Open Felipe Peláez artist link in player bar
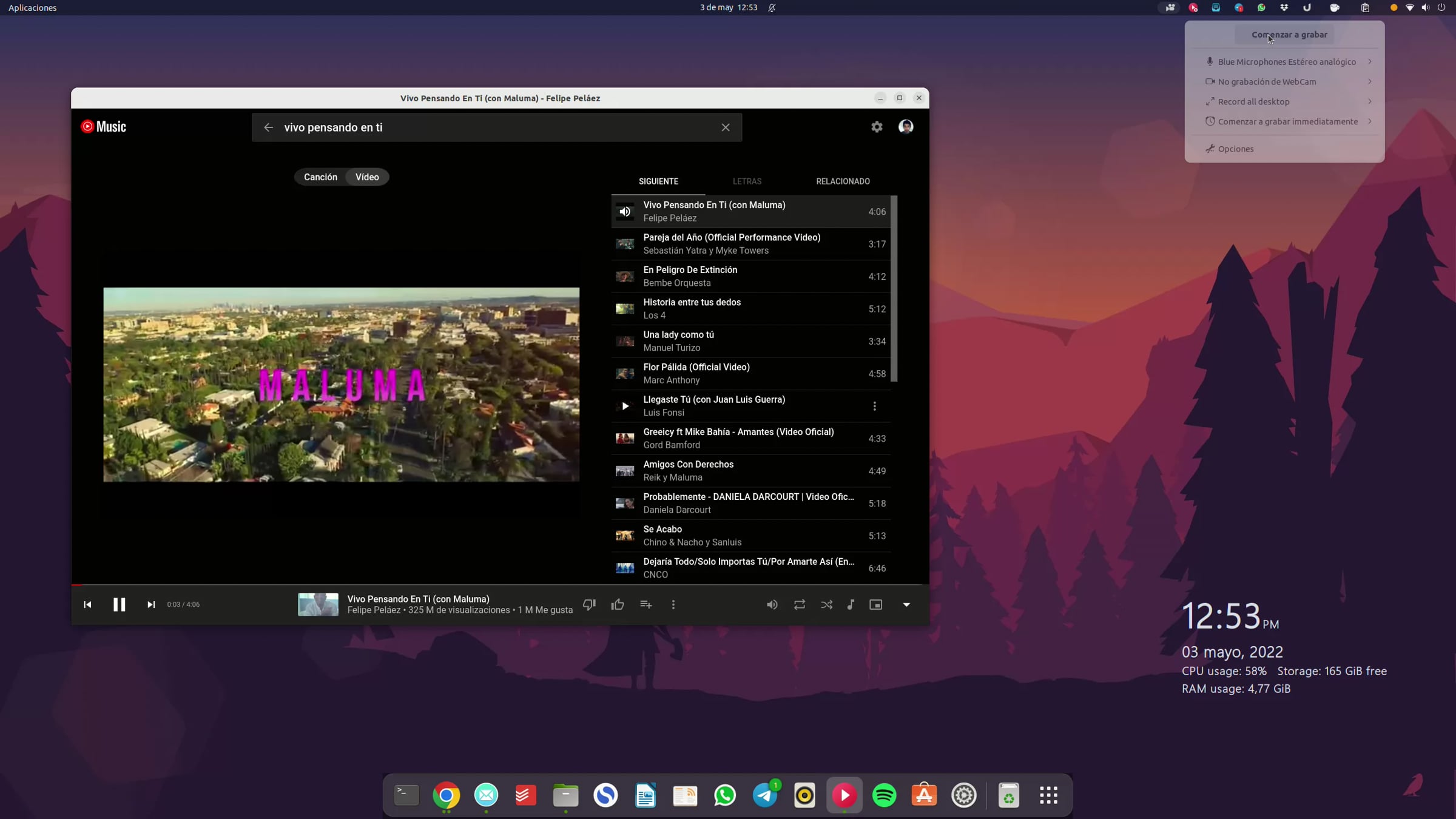This screenshot has width=1456, height=819. tap(374, 610)
